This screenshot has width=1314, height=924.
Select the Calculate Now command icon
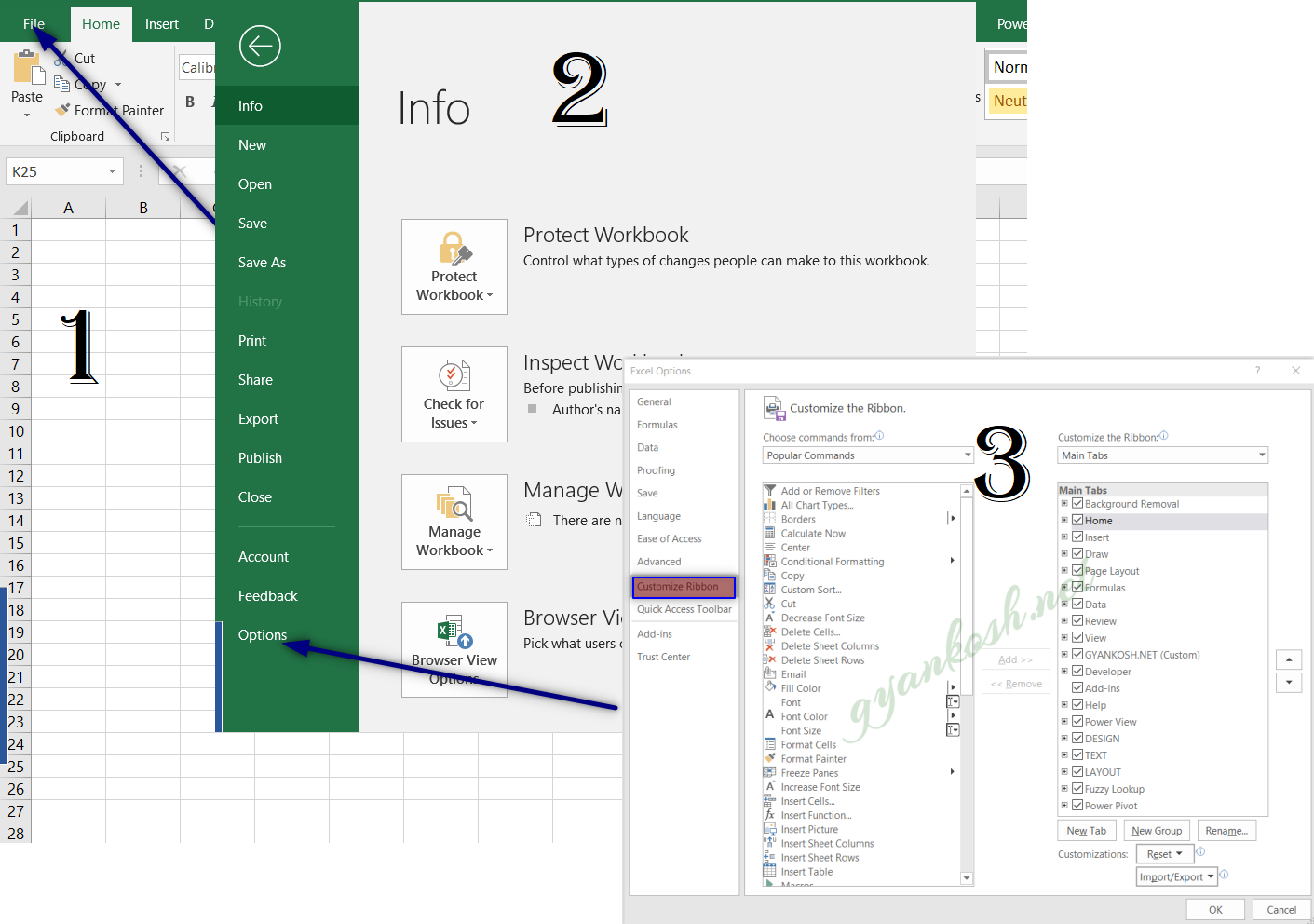tap(769, 533)
